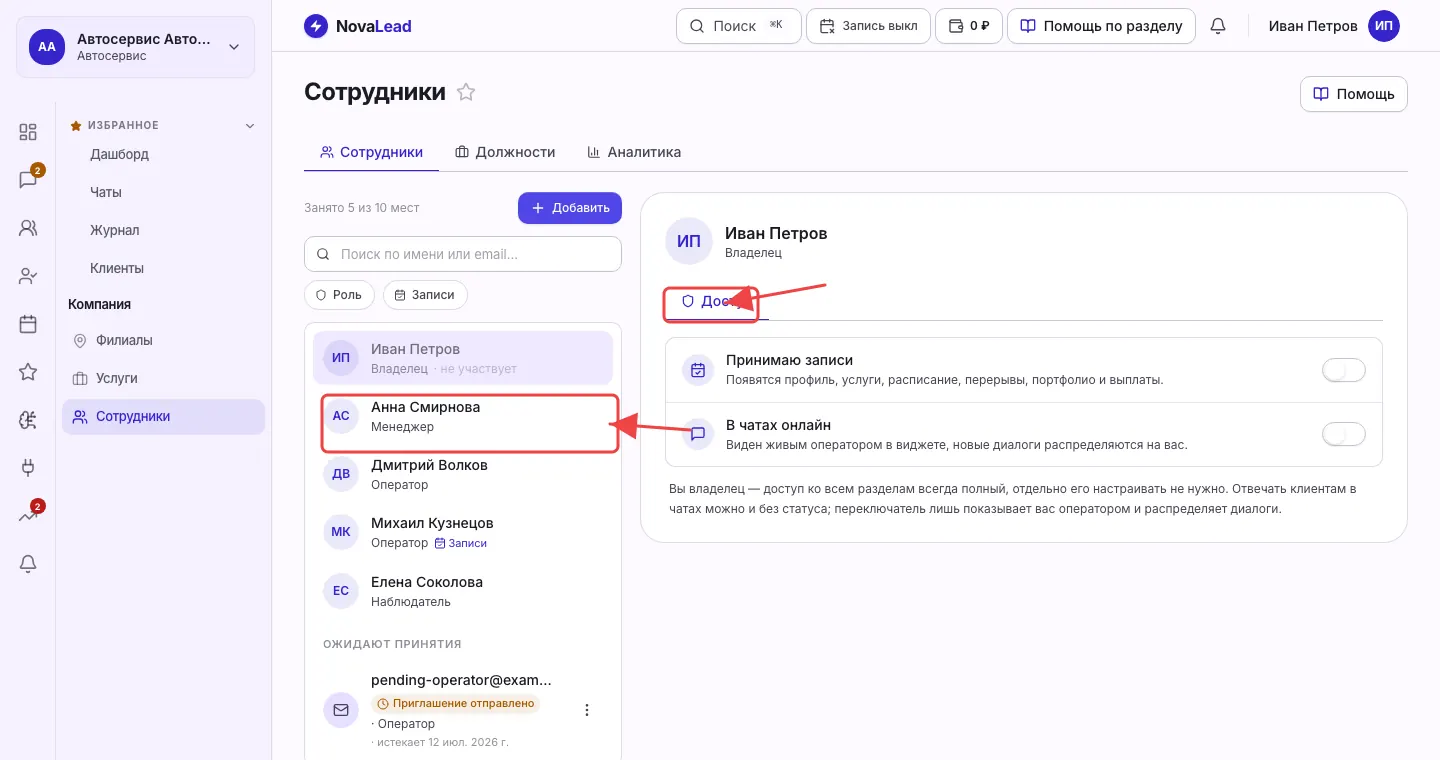The height and width of the screenshot is (760, 1440).
Task: Open the Автосервис company selector dropdown
Action: tap(136, 46)
